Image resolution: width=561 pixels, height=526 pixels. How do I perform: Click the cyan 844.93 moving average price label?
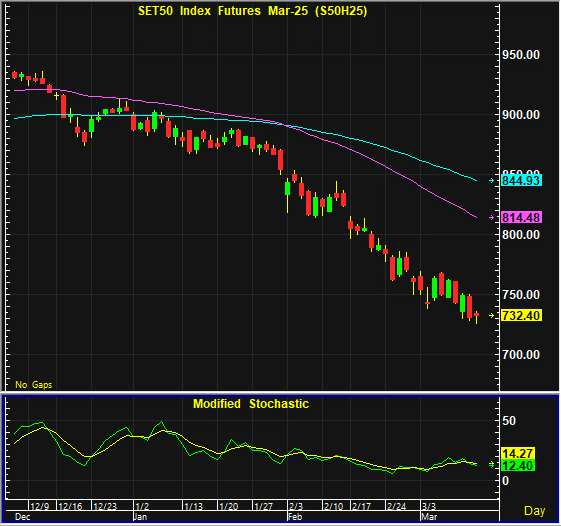521,180
